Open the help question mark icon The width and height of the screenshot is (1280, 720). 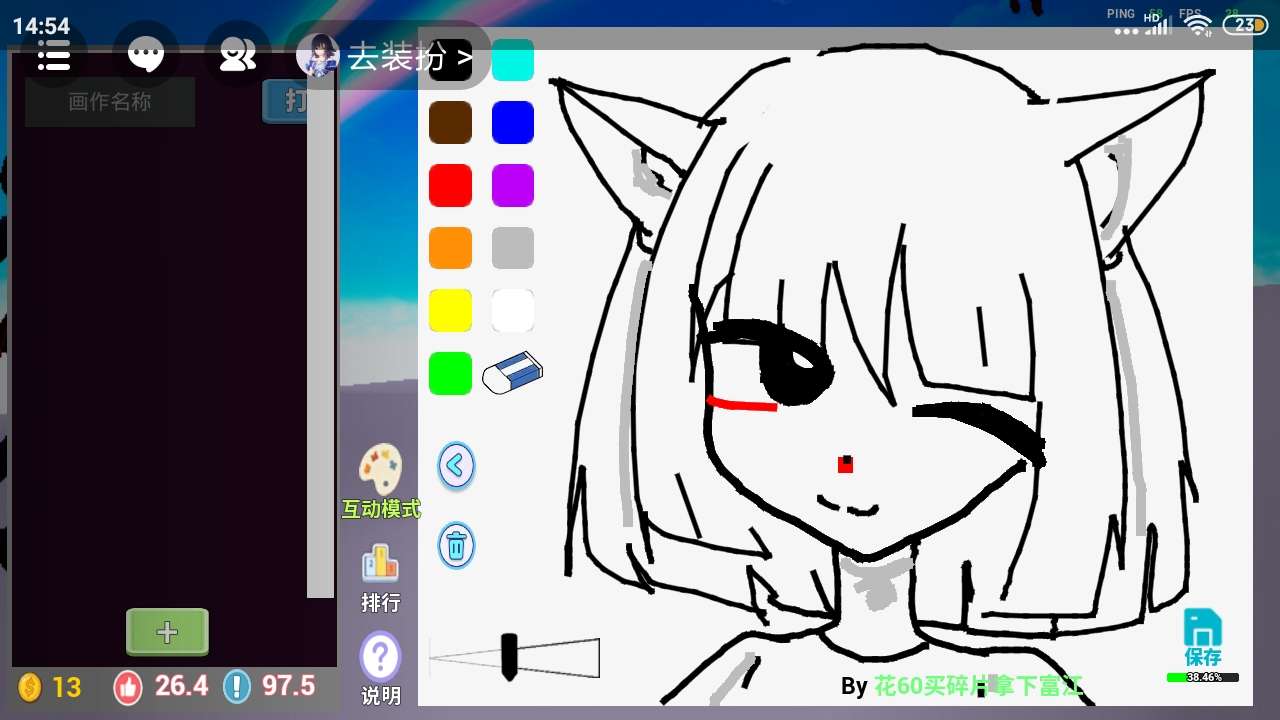coord(380,657)
